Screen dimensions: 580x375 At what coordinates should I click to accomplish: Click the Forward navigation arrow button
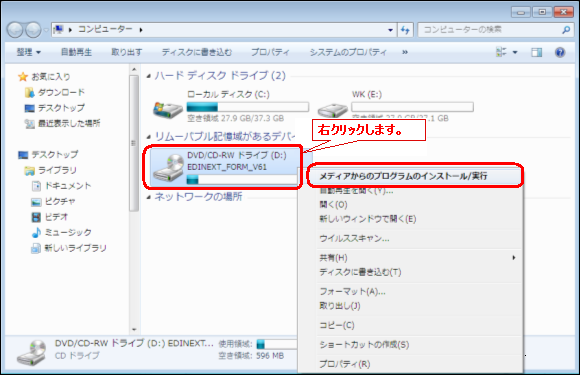[x=33, y=30]
